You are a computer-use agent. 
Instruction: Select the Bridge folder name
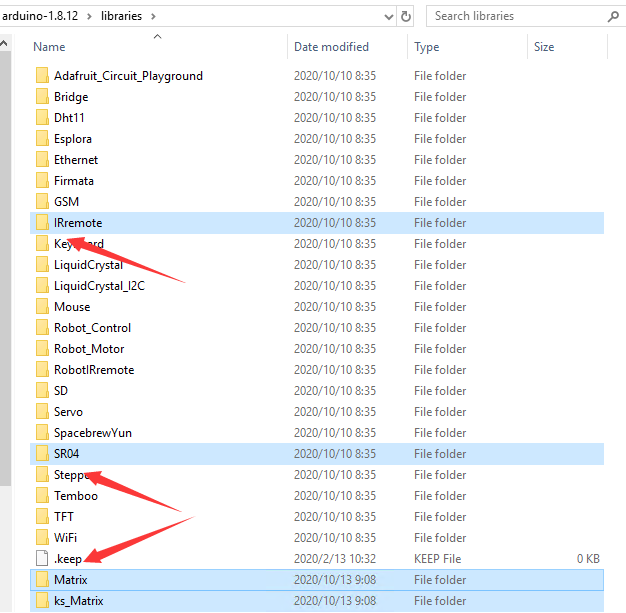(71, 97)
